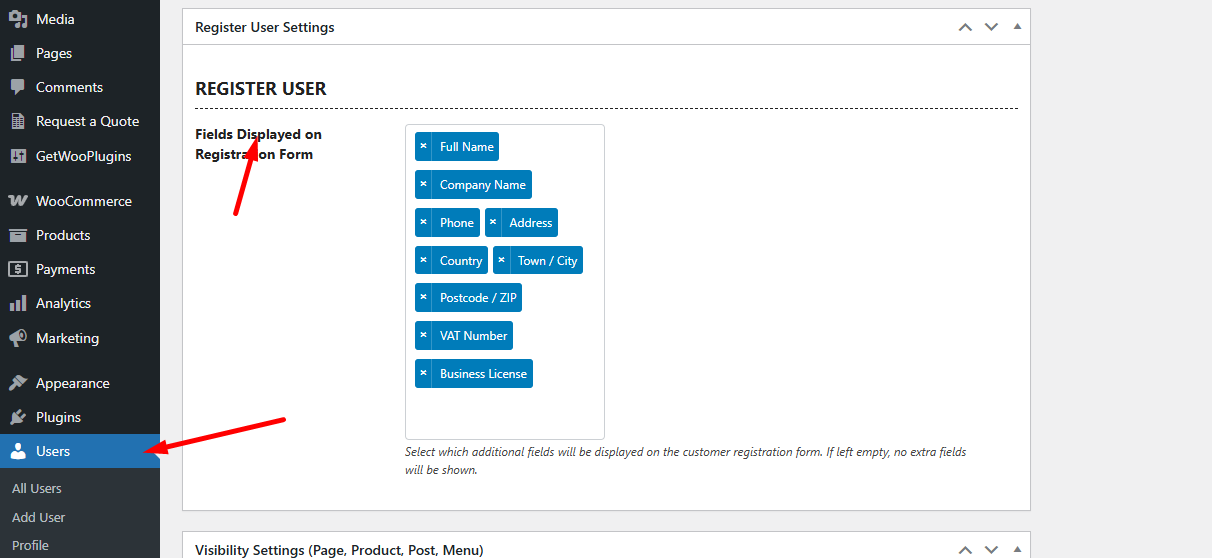Click the Request a Quote icon
The height and width of the screenshot is (558, 1212).
coord(18,121)
